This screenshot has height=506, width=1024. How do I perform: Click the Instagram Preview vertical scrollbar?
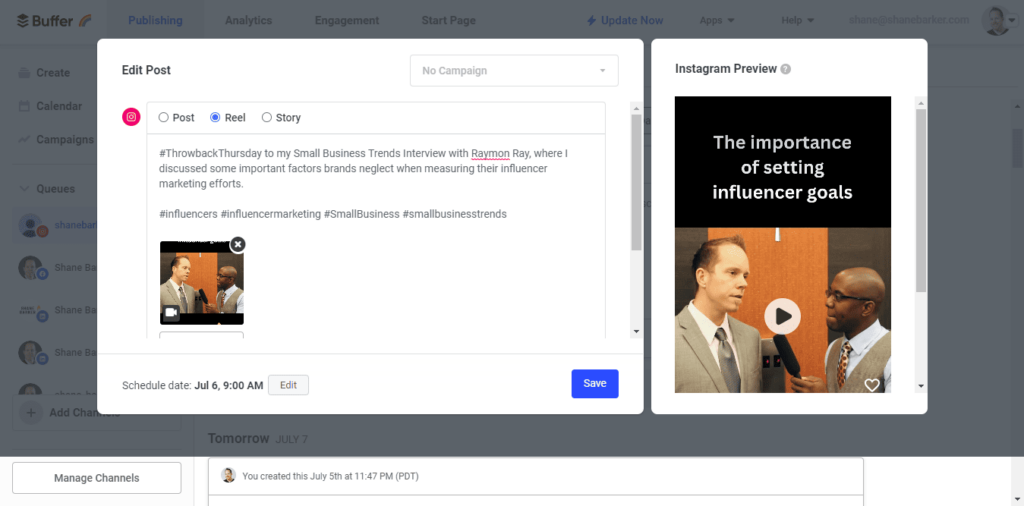[921, 200]
